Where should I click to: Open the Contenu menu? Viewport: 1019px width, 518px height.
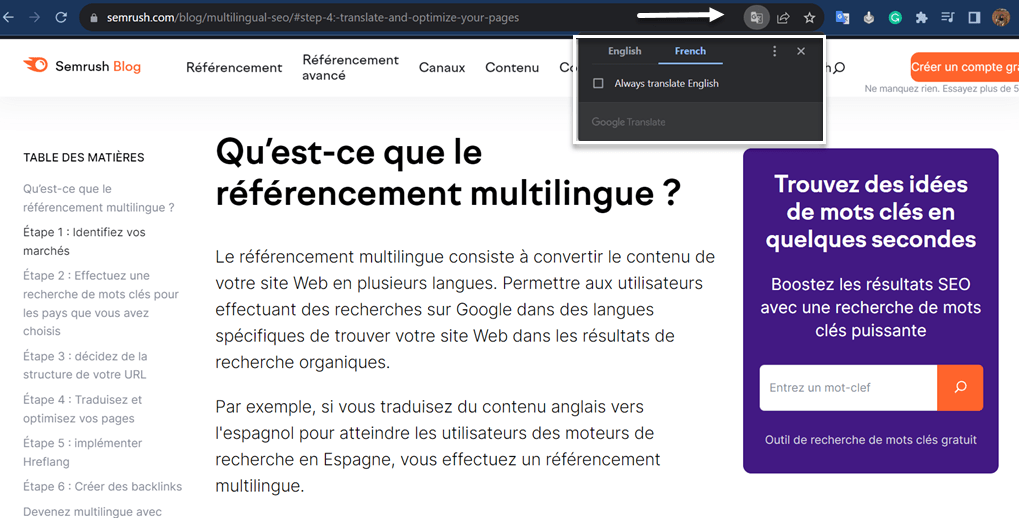point(512,68)
